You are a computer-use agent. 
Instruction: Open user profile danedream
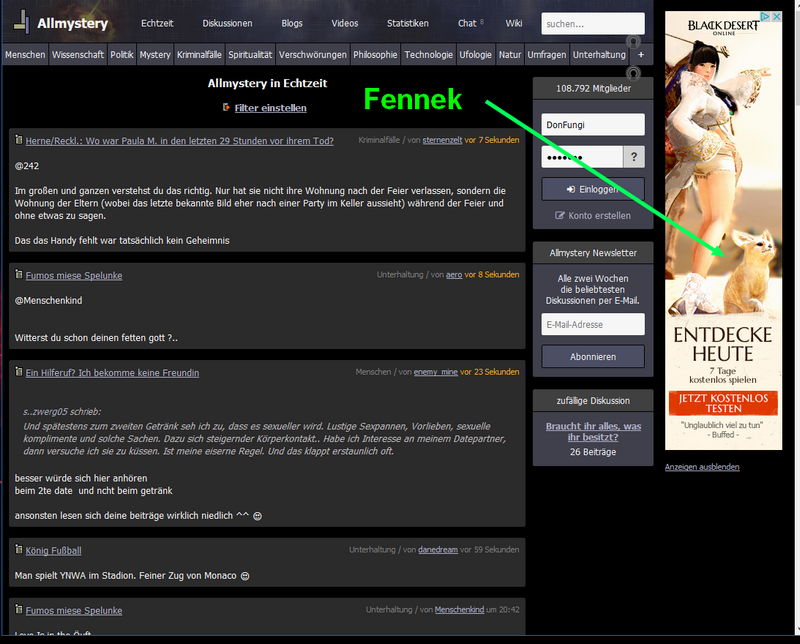(x=438, y=550)
